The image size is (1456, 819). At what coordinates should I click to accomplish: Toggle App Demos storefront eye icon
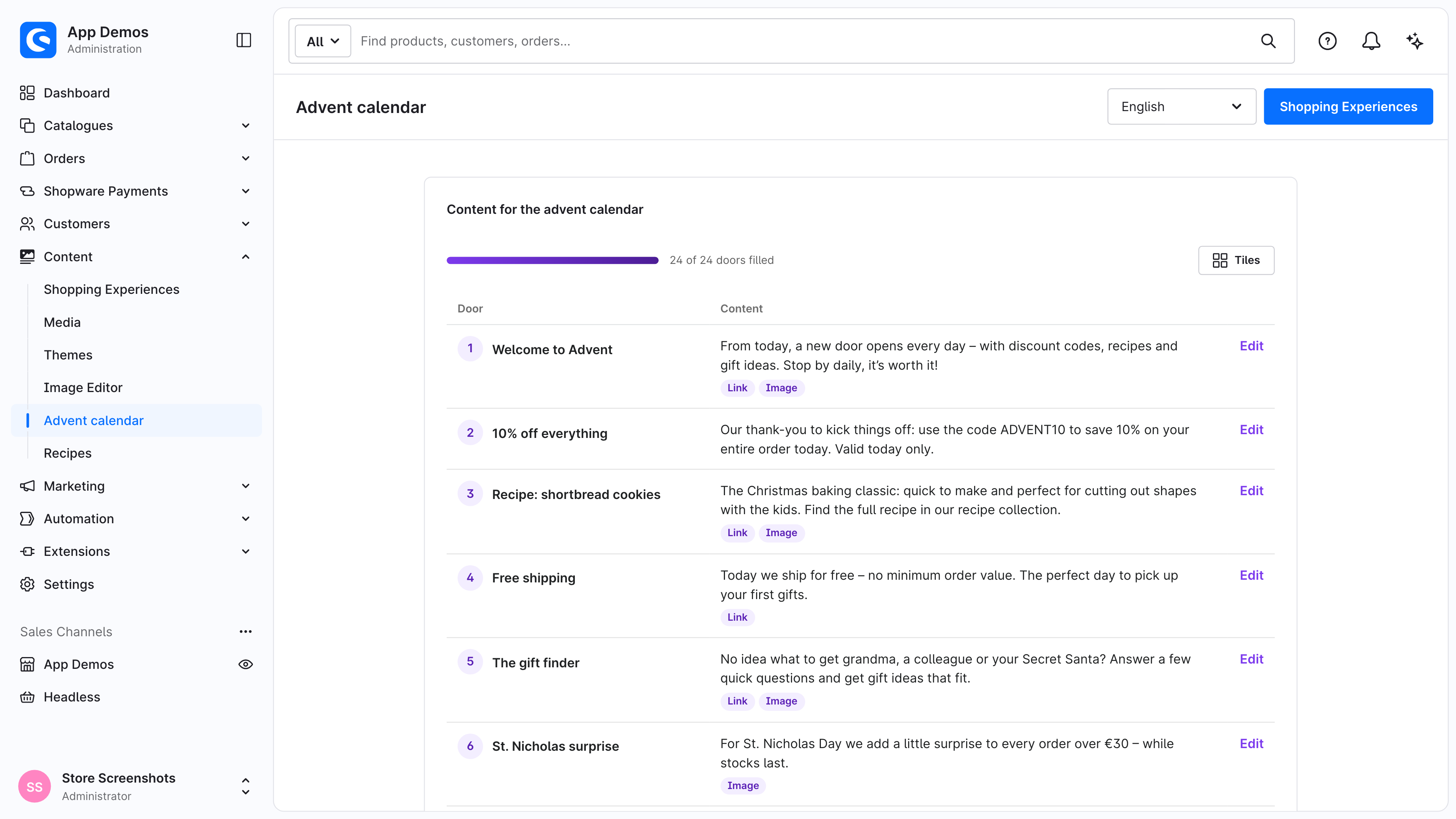(x=245, y=664)
